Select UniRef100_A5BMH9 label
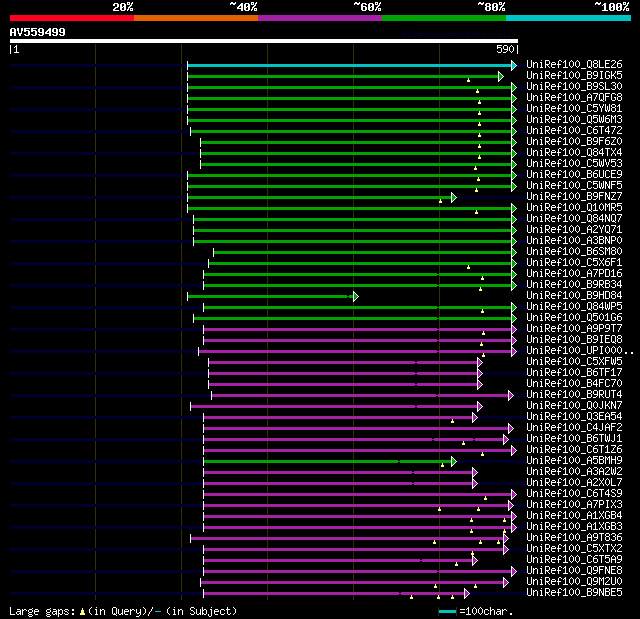Viewport: 640px width, 619px height. coord(574,461)
